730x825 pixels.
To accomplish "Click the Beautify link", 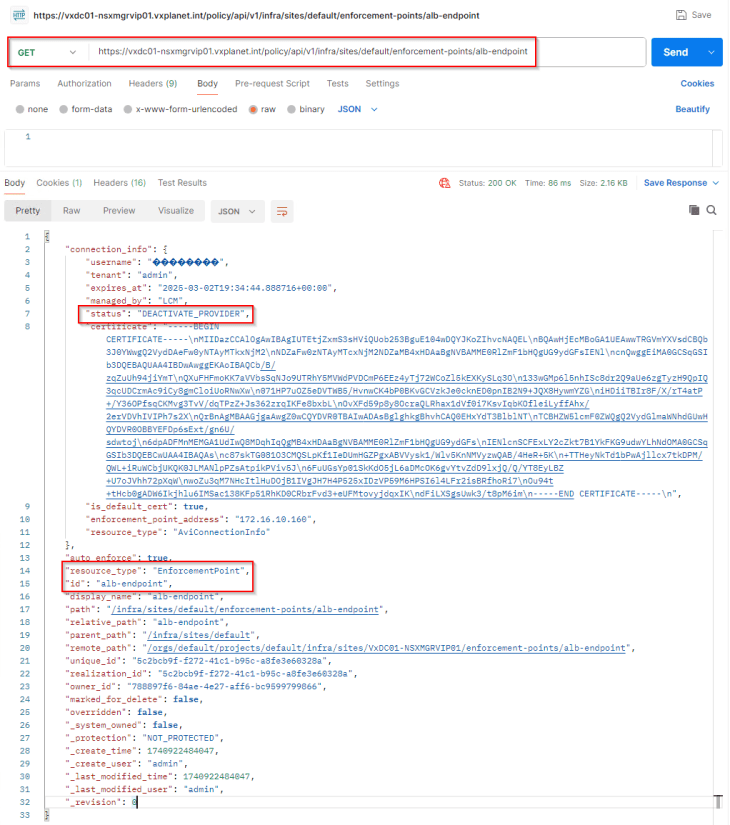I will click(692, 109).
